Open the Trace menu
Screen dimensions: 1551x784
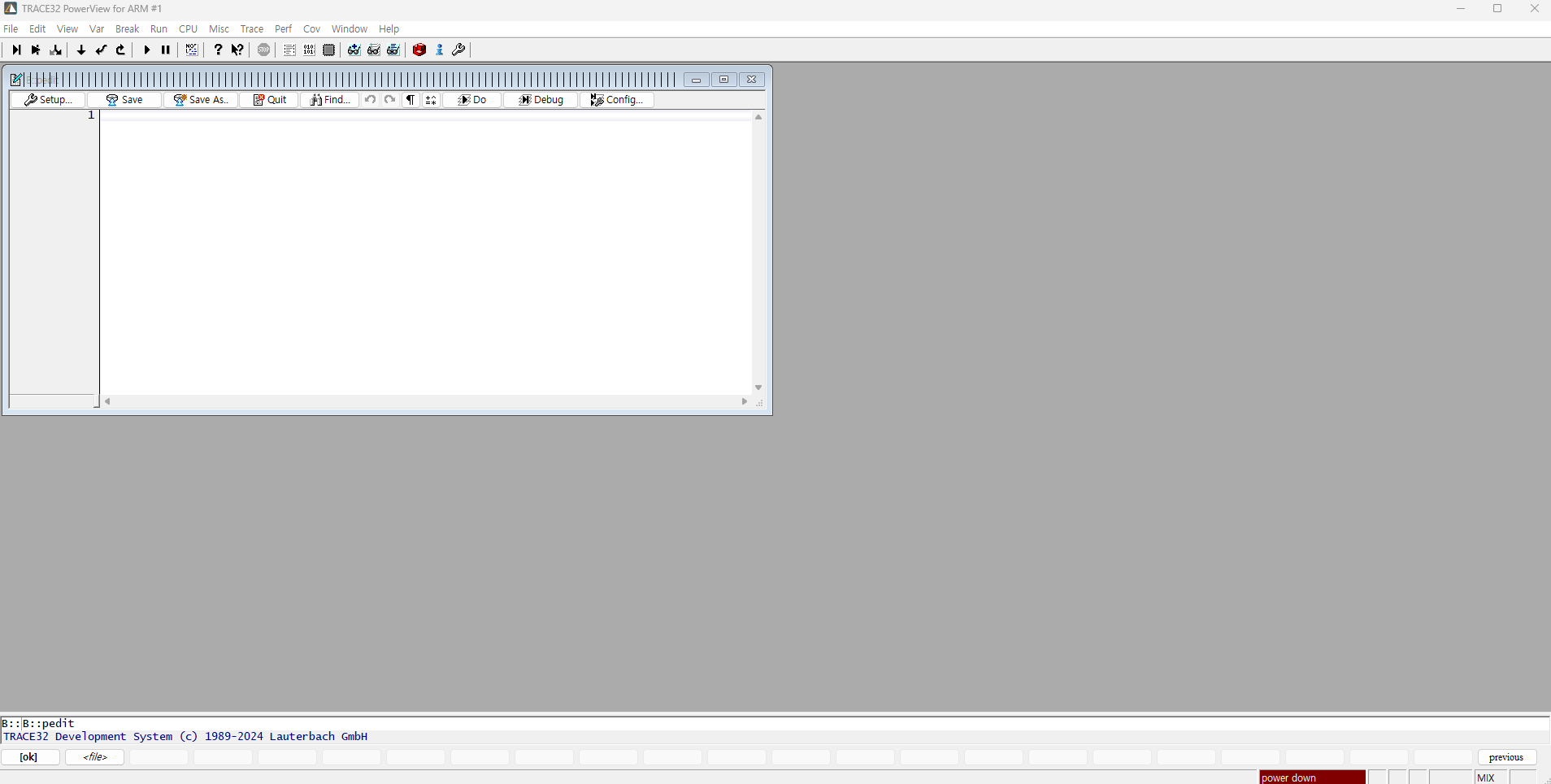(x=251, y=28)
